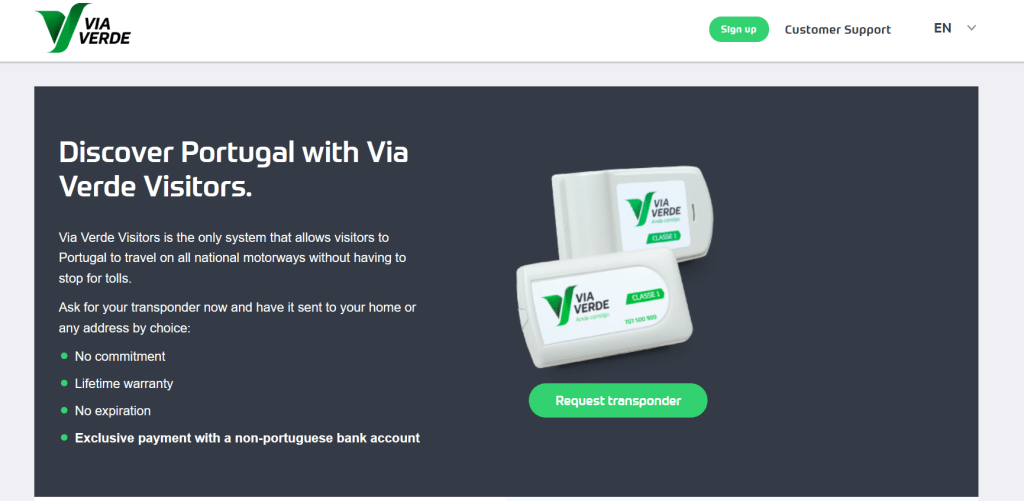Click the Via Verde logo in the header

[83, 28]
